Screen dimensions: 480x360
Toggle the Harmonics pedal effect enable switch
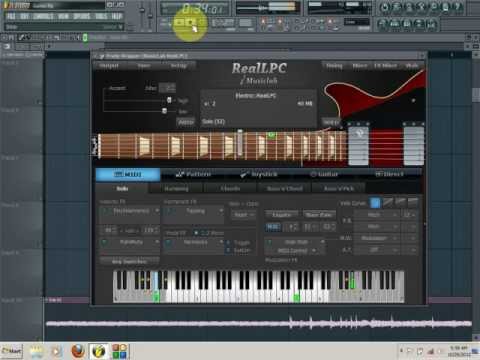[x=168, y=242]
